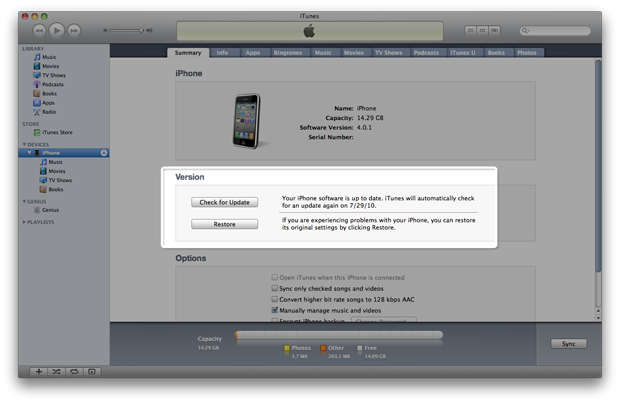Click the iPhone device image
The image size is (620, 403).
click(x=247, y=121)
